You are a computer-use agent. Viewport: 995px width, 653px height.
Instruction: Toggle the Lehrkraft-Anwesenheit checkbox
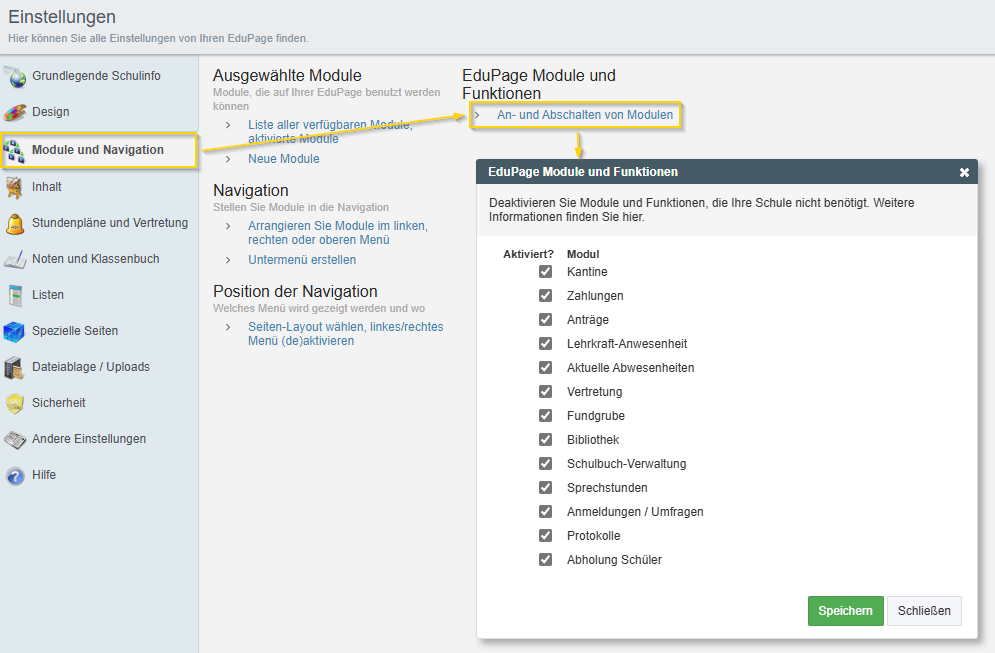point(545,344)
